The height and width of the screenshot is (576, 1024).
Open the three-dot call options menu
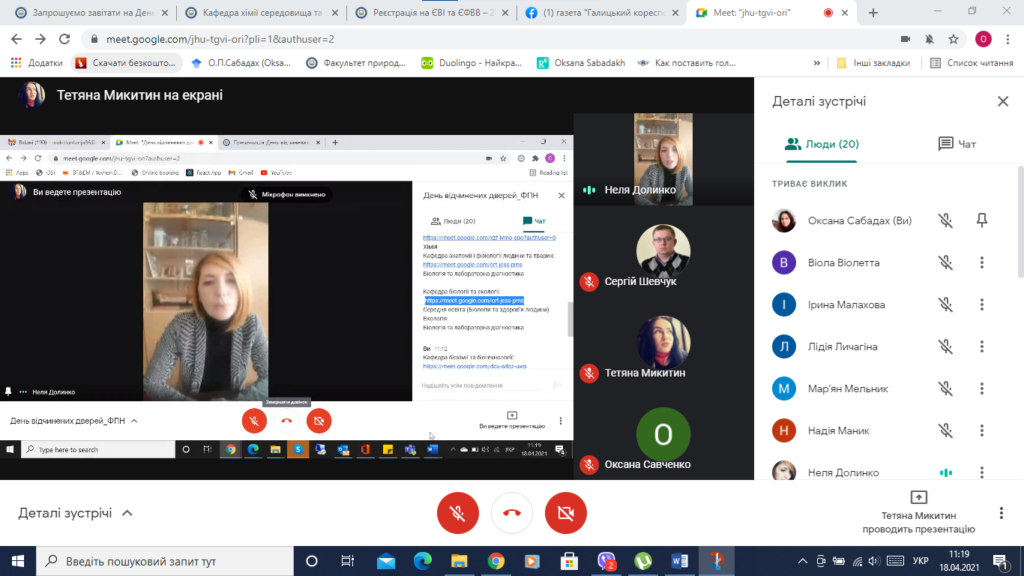[x=1001, y=513]
